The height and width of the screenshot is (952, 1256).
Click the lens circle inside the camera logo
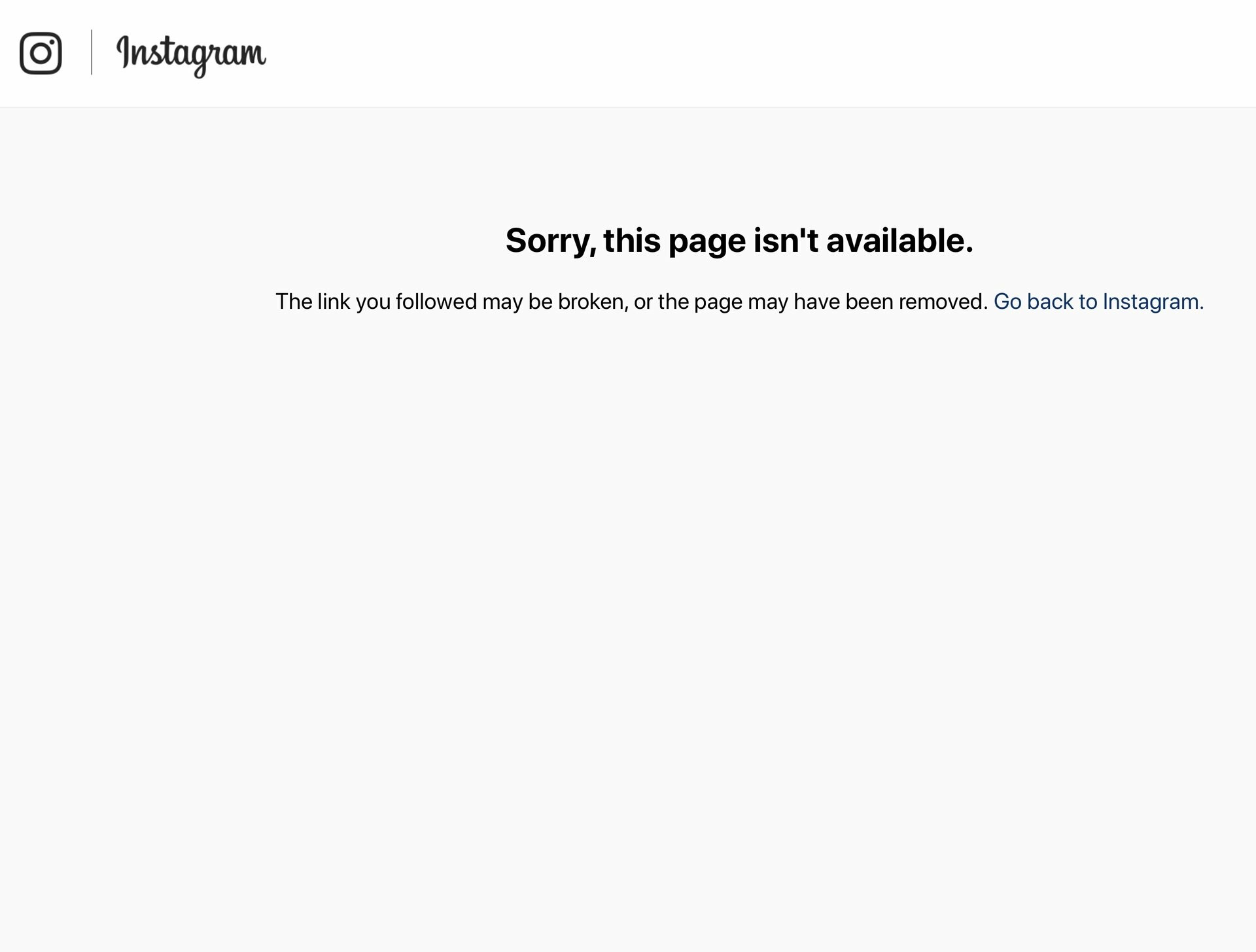point(41,53)
